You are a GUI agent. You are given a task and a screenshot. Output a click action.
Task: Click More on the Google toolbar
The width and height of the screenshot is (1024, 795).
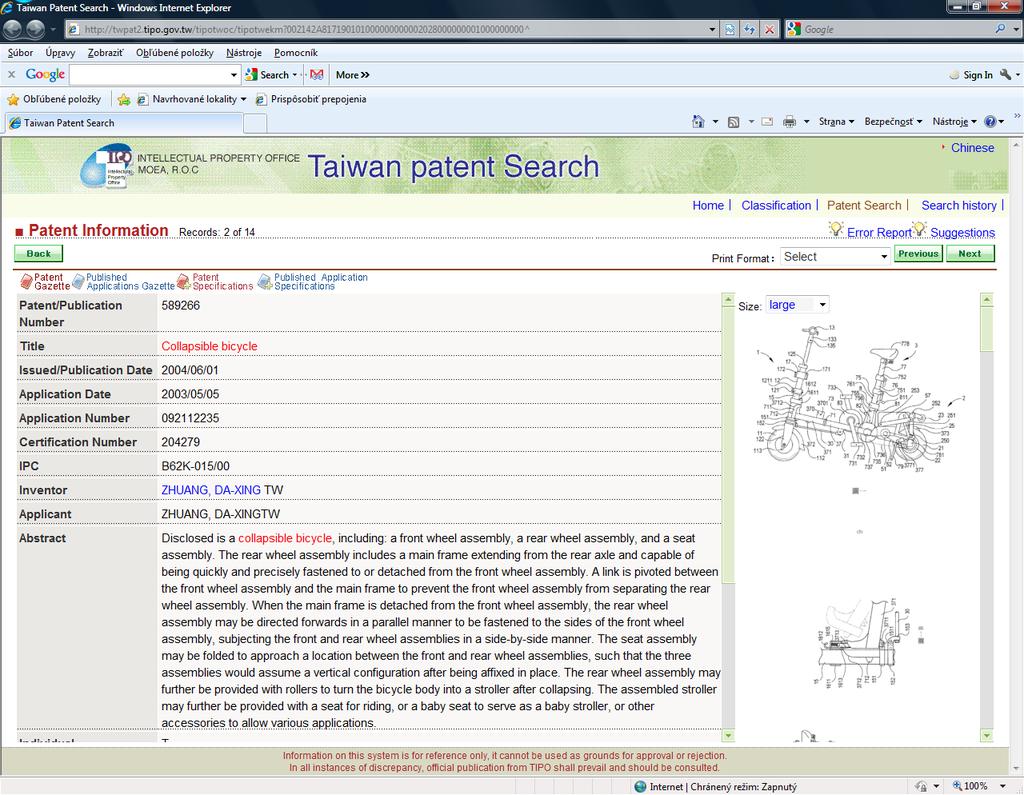click(353, 74)
